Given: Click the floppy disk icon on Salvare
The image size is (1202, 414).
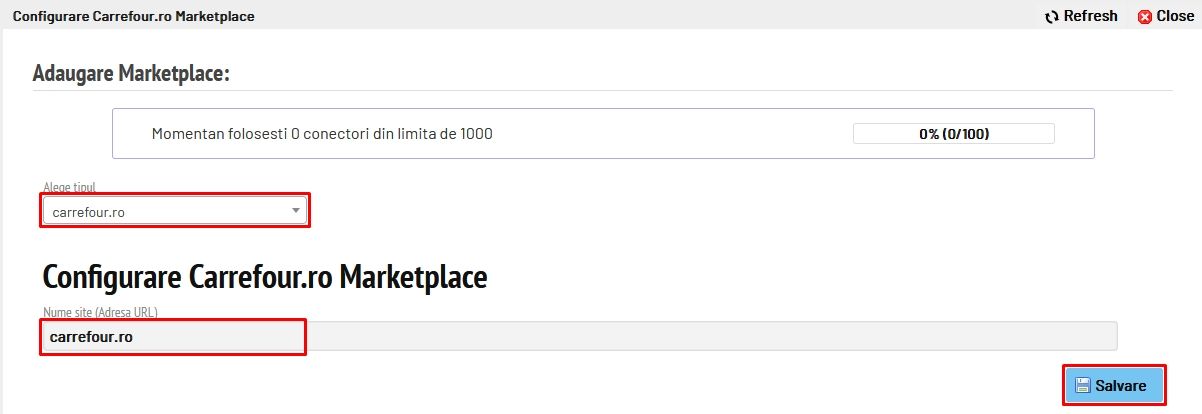Looking at the screenshot, I should click(x=1082, y=385).
